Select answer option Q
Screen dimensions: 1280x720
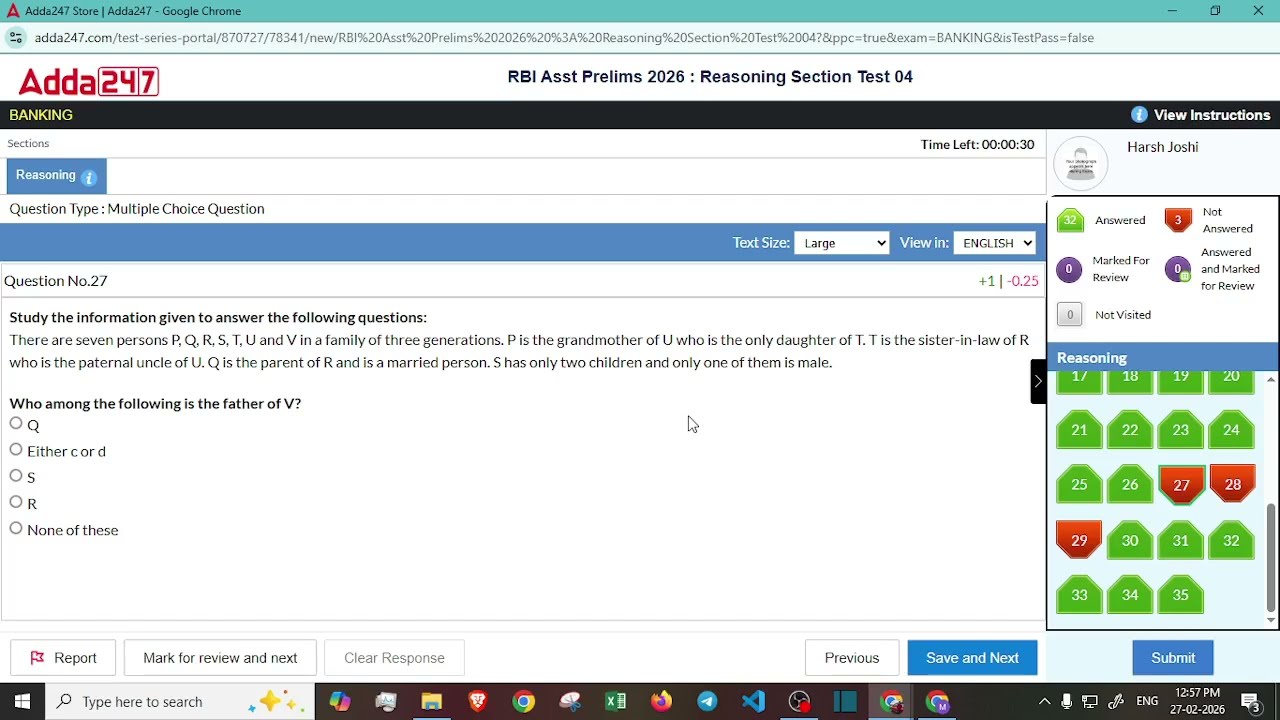16,424
